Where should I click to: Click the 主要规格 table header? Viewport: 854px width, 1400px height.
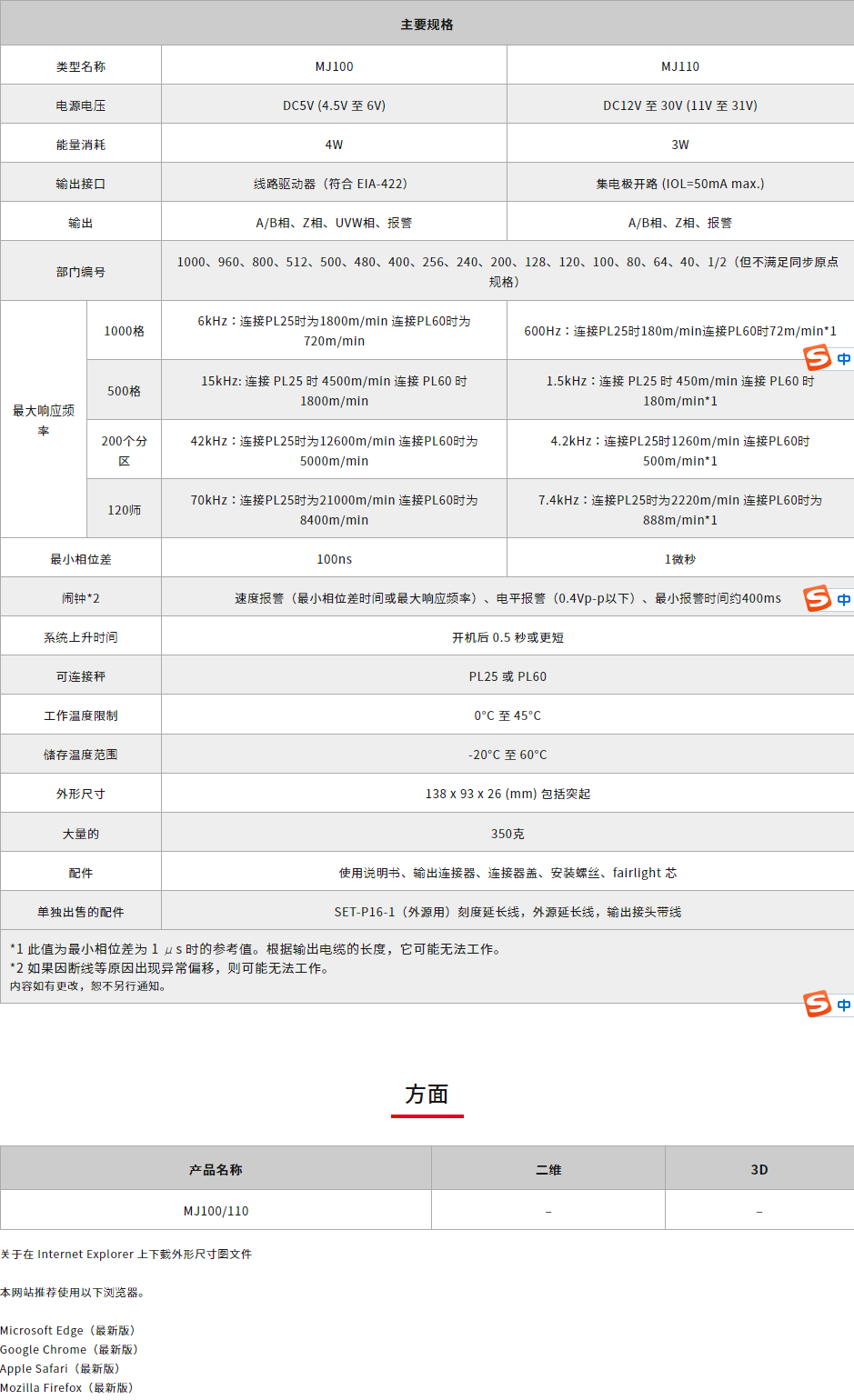click(427, 25)
